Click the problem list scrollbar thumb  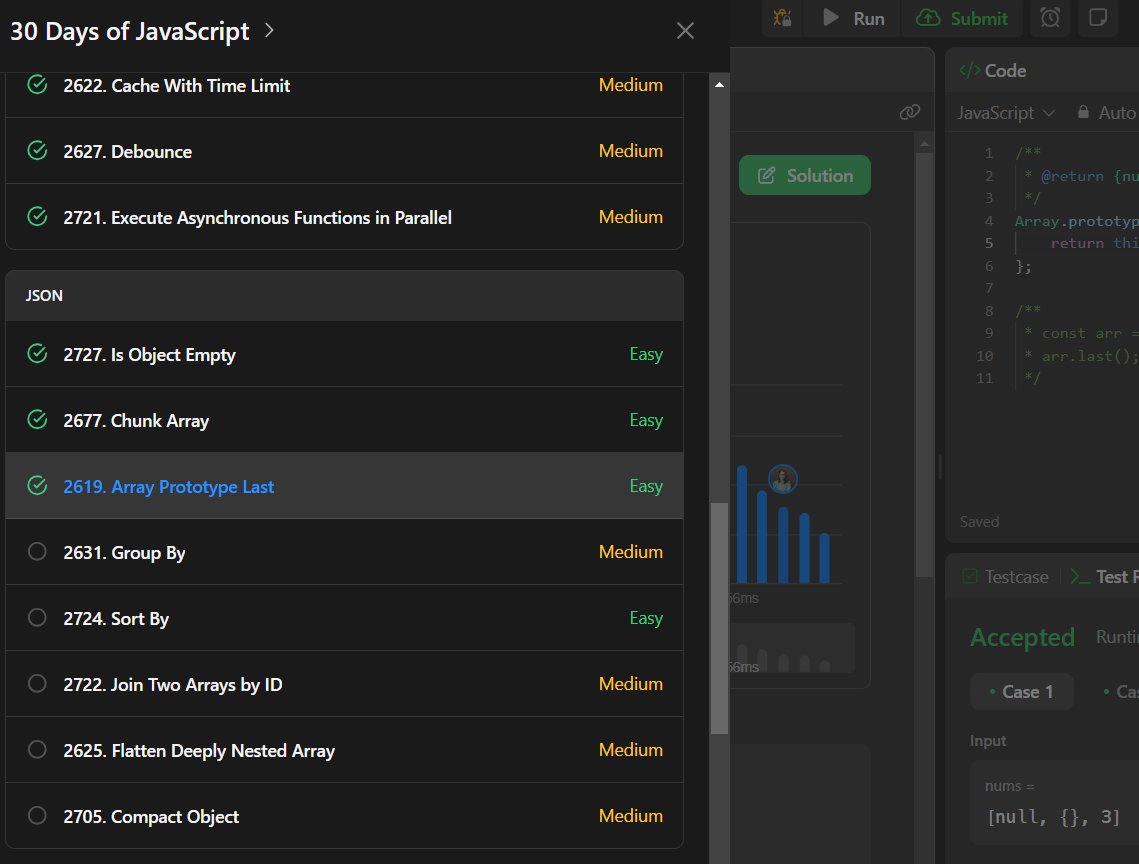click(x=719, y=618)
